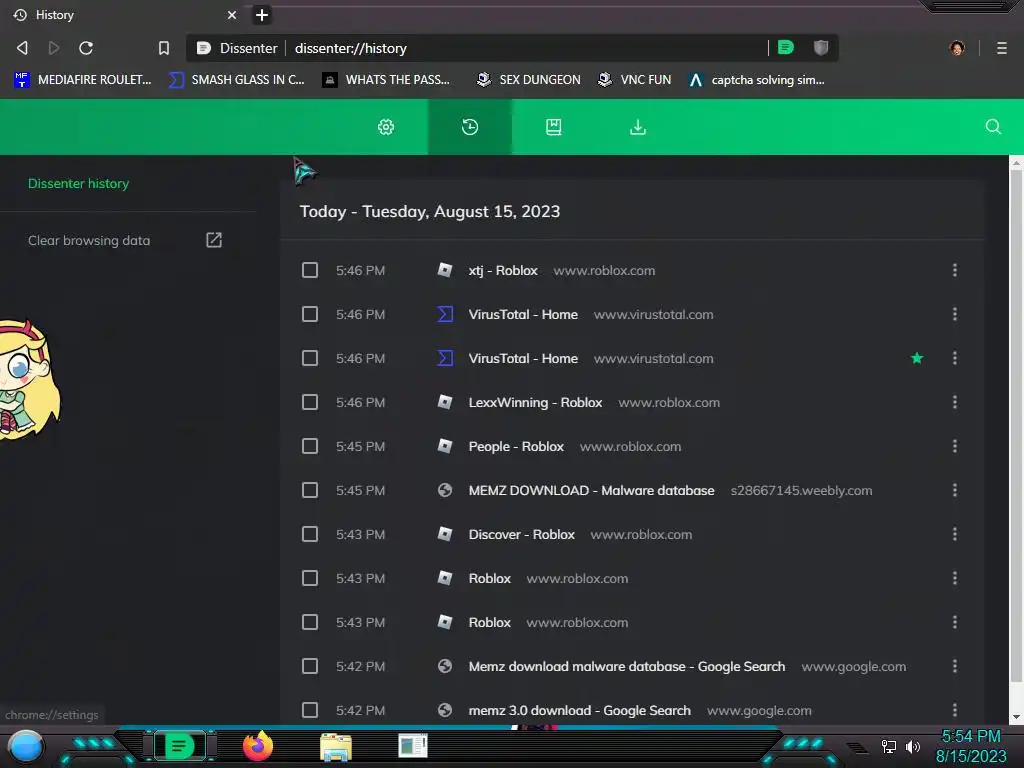The width and height of the screenshot is (1024, 768).
Task: Open MEDIAFIRE ROULET... bookmark
Action: pos(83,80)
